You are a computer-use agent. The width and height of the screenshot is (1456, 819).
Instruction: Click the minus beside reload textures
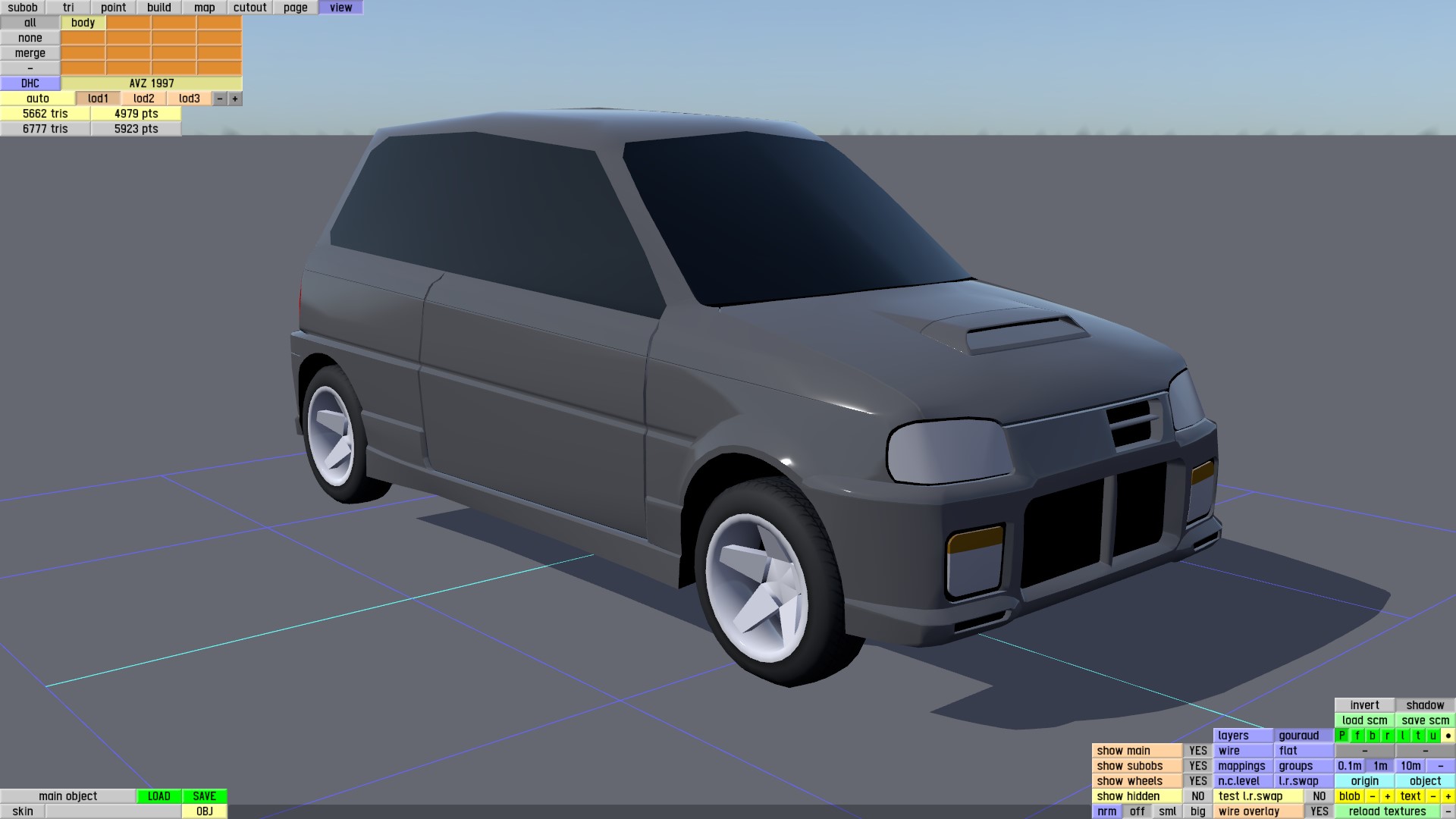tap(1448, 811)
